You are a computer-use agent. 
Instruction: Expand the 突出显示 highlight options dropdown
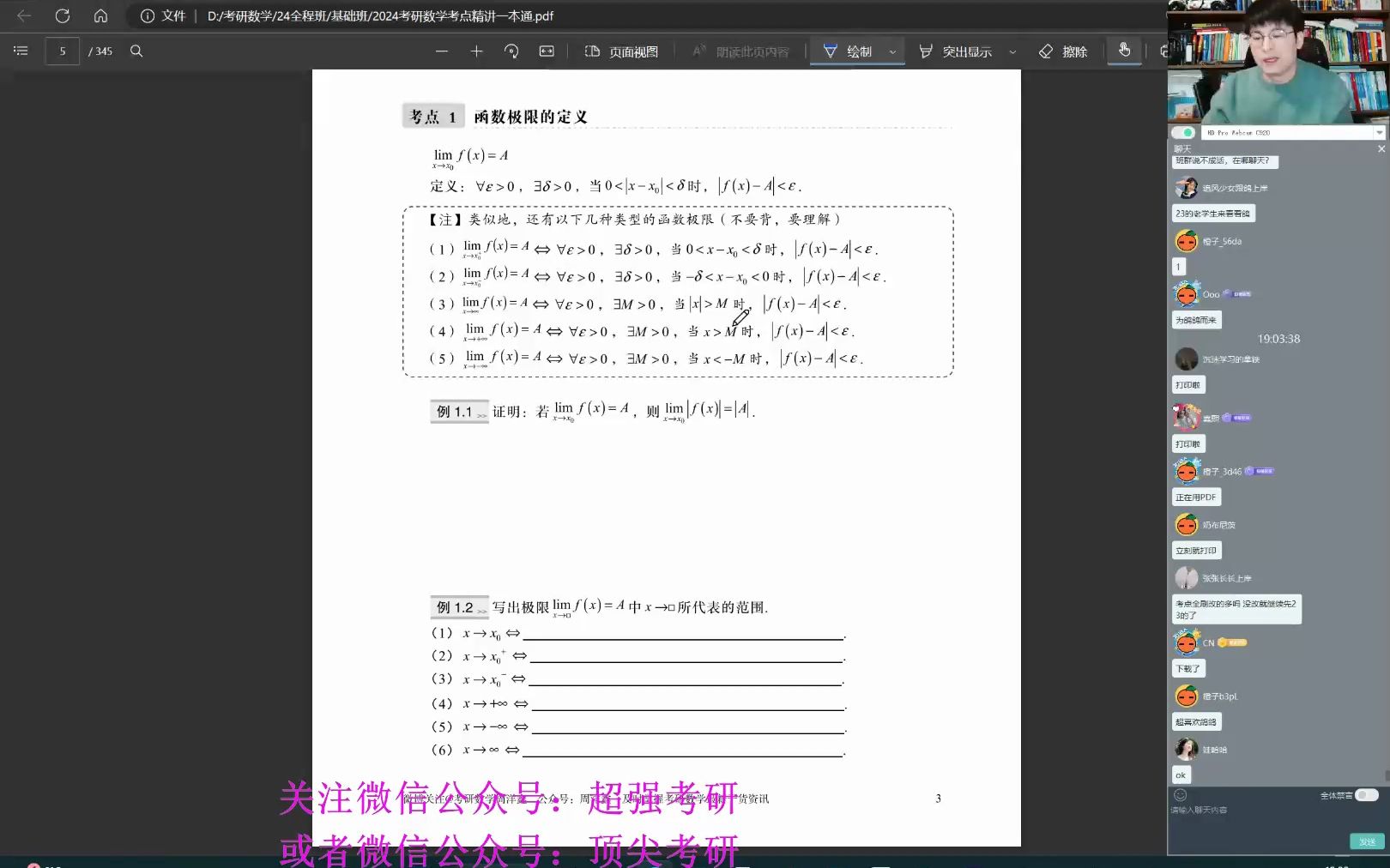pyautogui.click(x=1012, y=51)
